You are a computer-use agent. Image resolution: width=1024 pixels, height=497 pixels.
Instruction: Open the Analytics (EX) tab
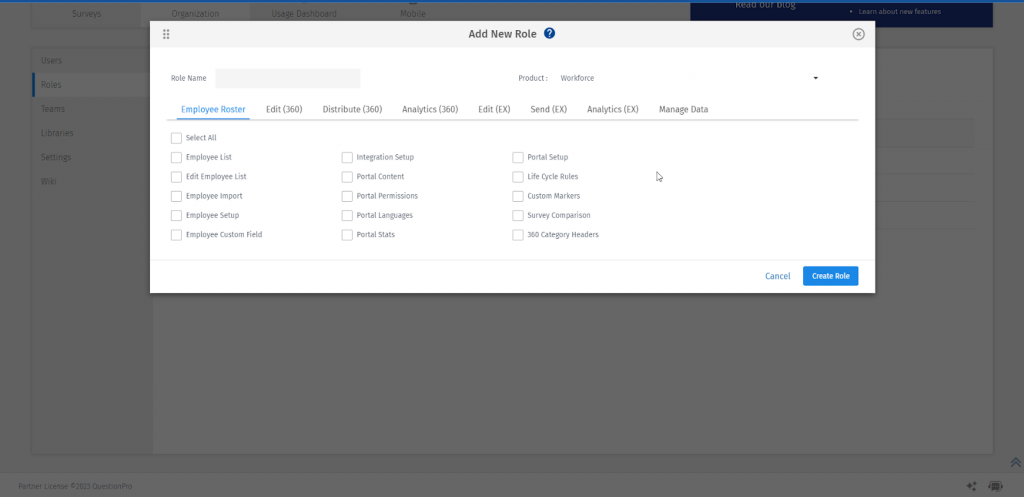(x=613, y=109)
